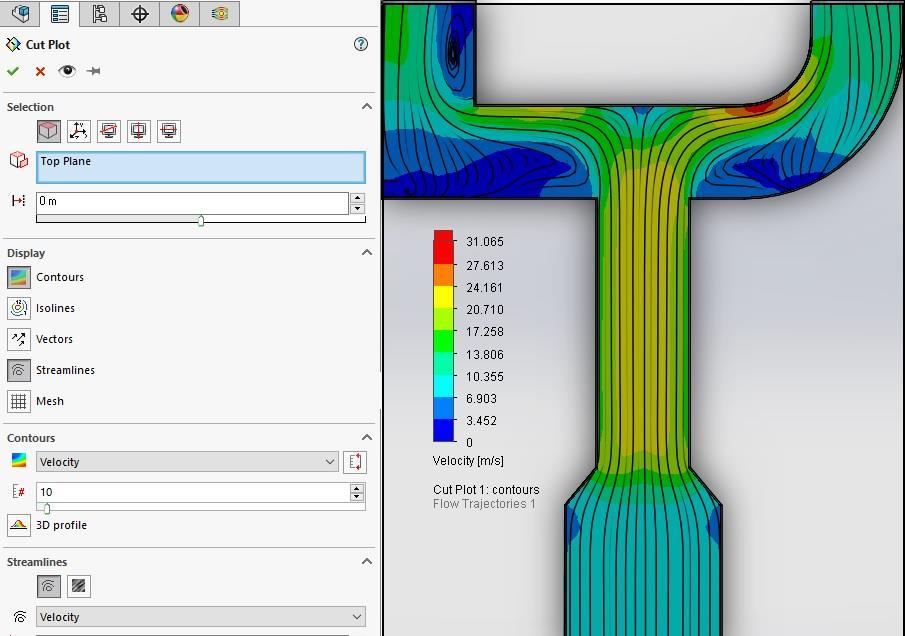Confirm the Cut Plot with the green checkmark
Screen dimensions: 905x636
coord(13,71)
